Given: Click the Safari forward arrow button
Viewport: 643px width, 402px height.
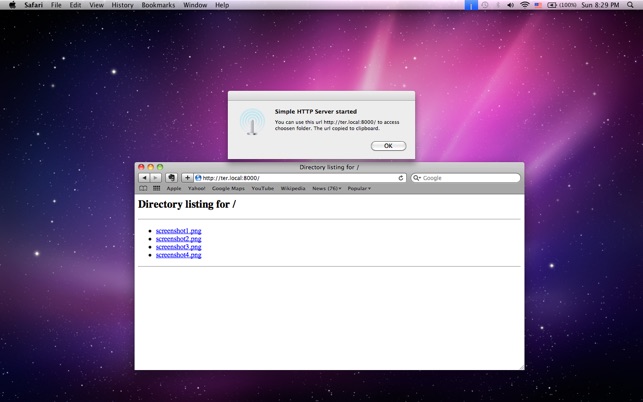Looking at the screenshot, I should (156, 178).
